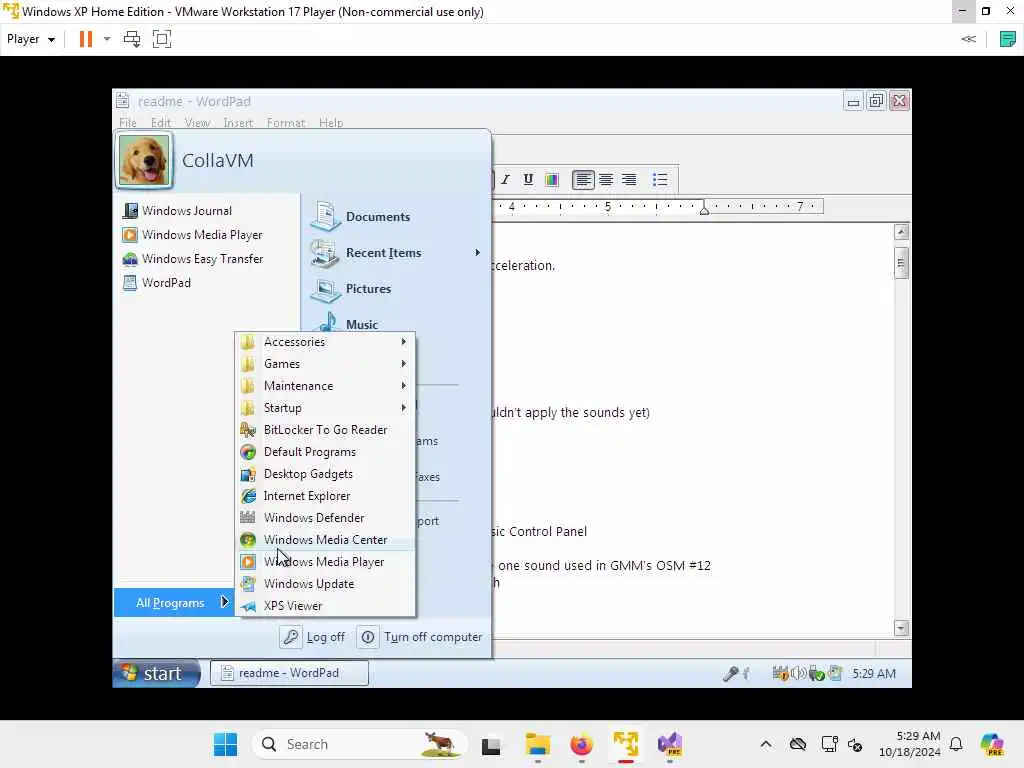Click the XP tray volume icon
This screenshot has width=1024, height=768.
coord(798,673)
